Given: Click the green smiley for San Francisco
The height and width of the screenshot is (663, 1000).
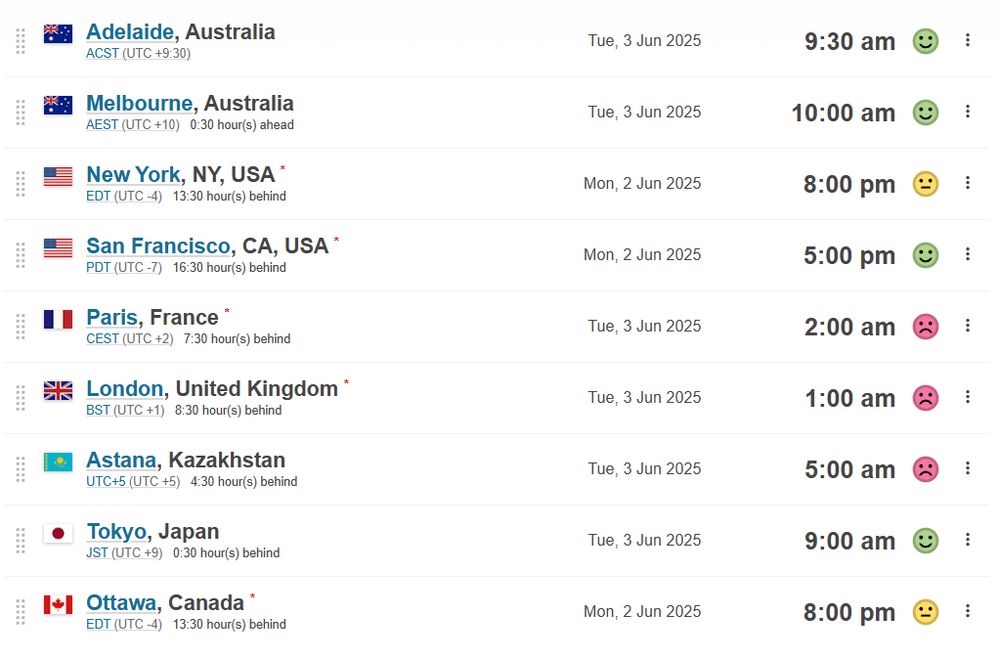Looking at the screenshot, I should pos(925,256).
